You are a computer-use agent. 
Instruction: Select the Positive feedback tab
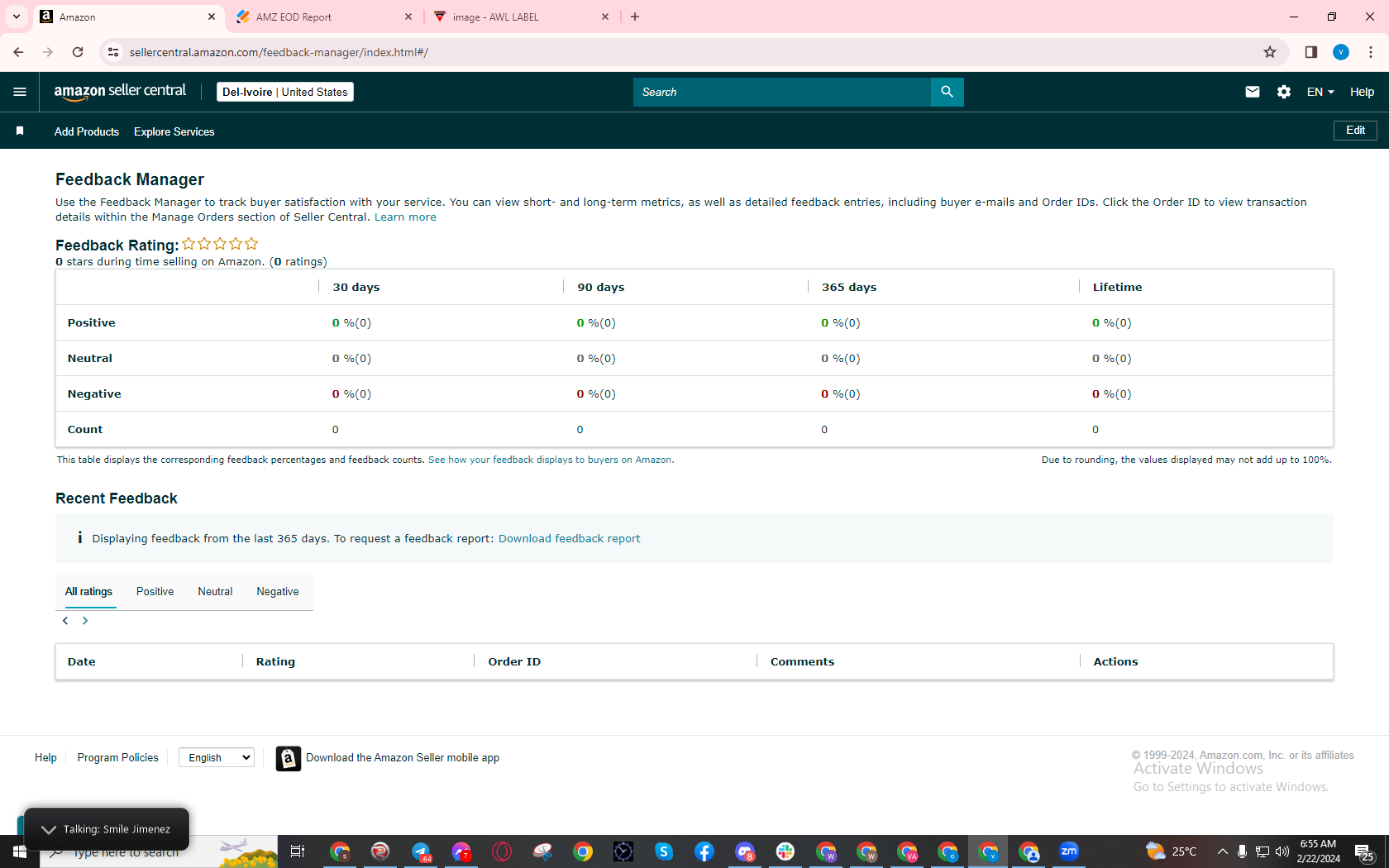click(x=155, y=592)
